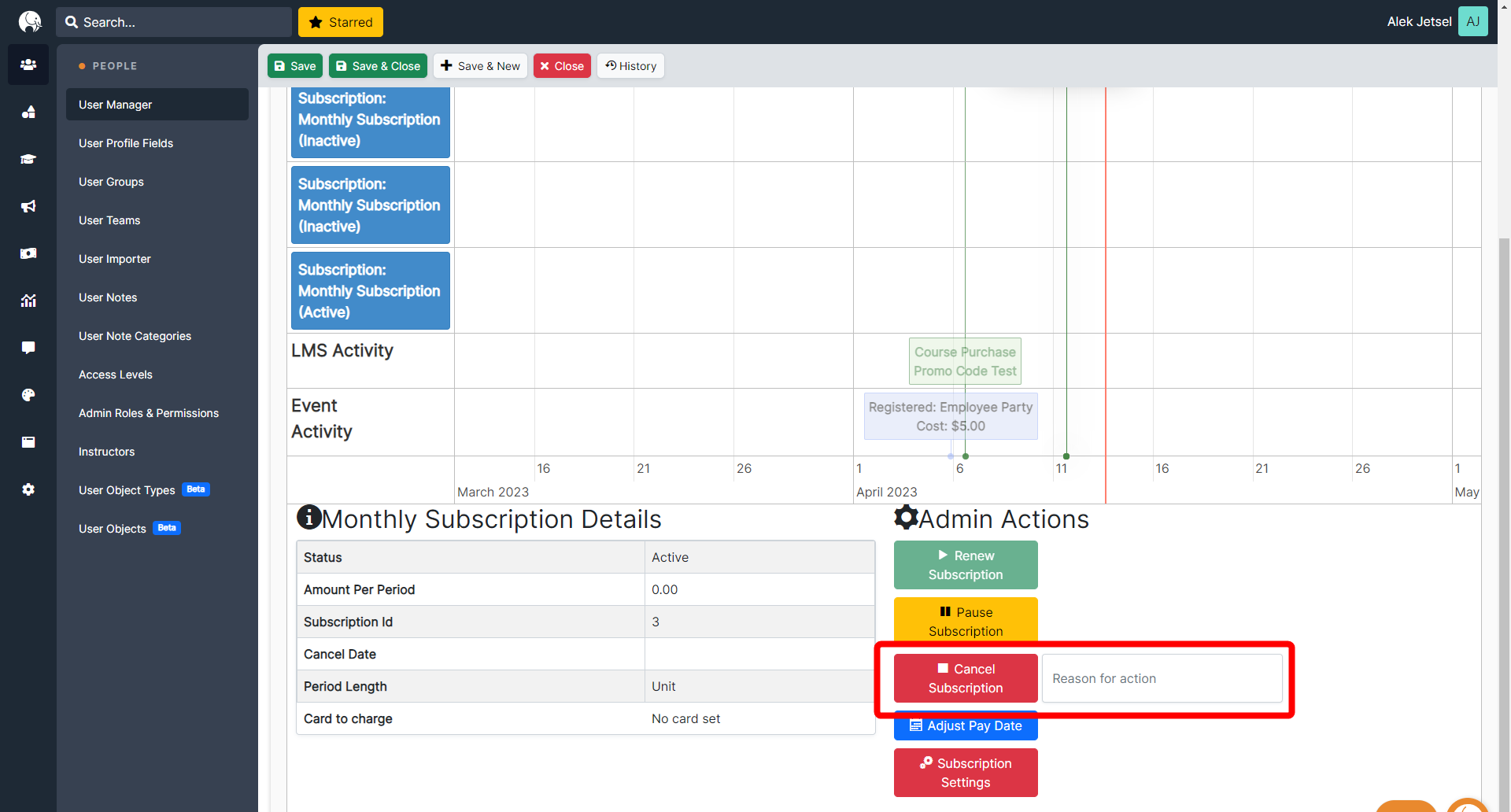Click the red Close button
The width and height of the screenshot is (1511, 812).
point(562,66)
